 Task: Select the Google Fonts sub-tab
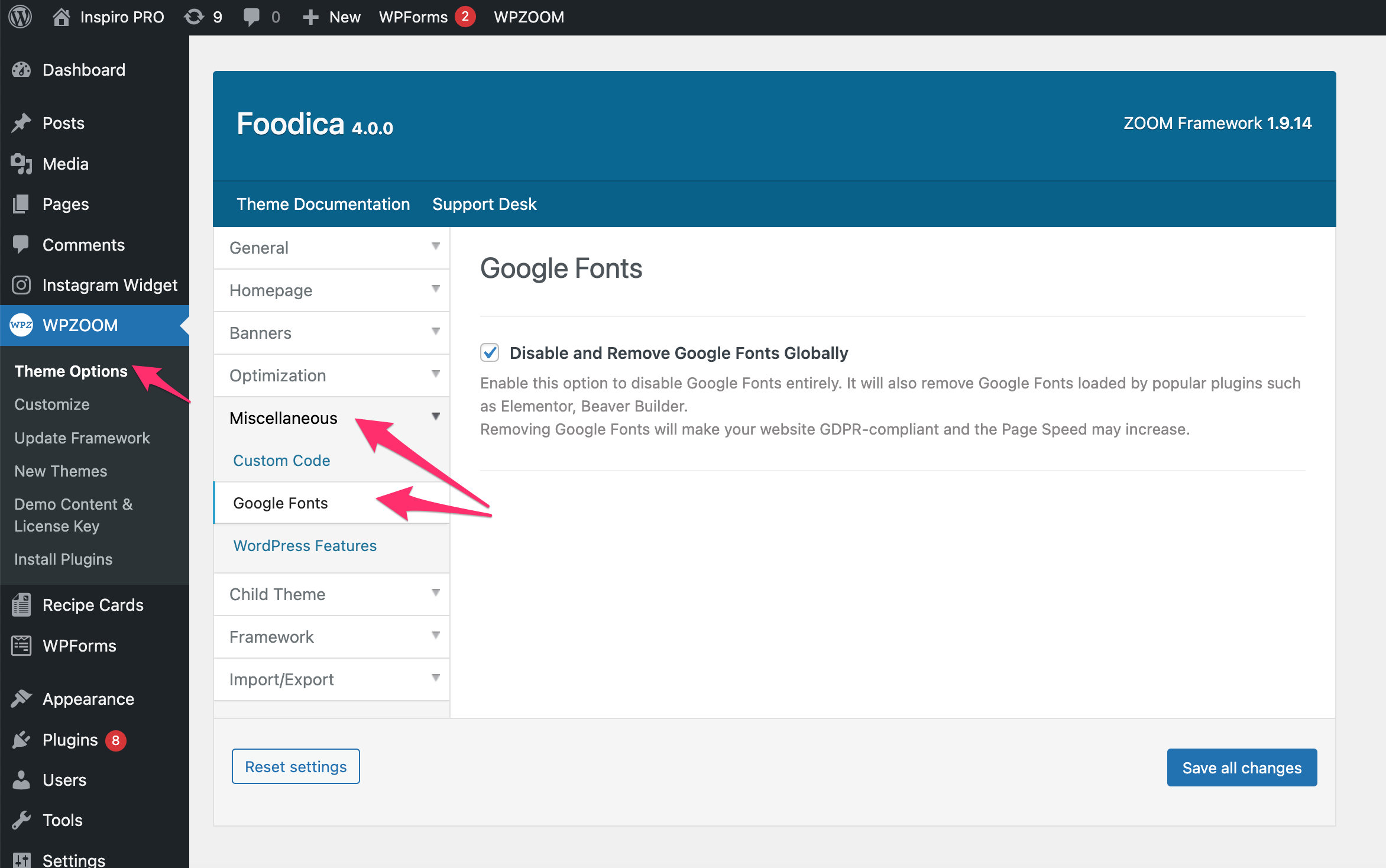[x=280, y=503]
